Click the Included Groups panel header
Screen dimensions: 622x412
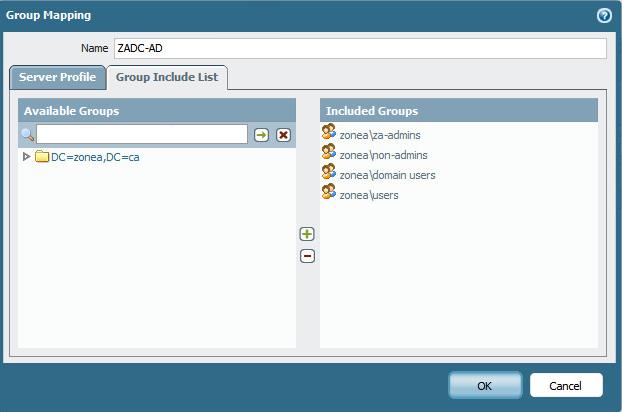point(459,111)
